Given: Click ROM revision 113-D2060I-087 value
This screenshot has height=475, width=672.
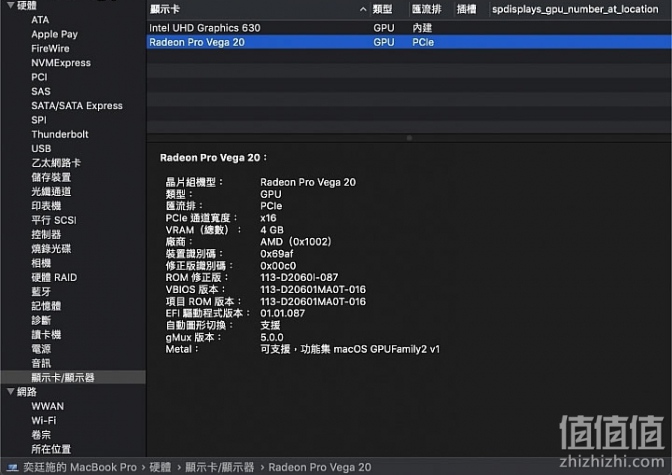Looking at the screenshot, I should [299, 277].
